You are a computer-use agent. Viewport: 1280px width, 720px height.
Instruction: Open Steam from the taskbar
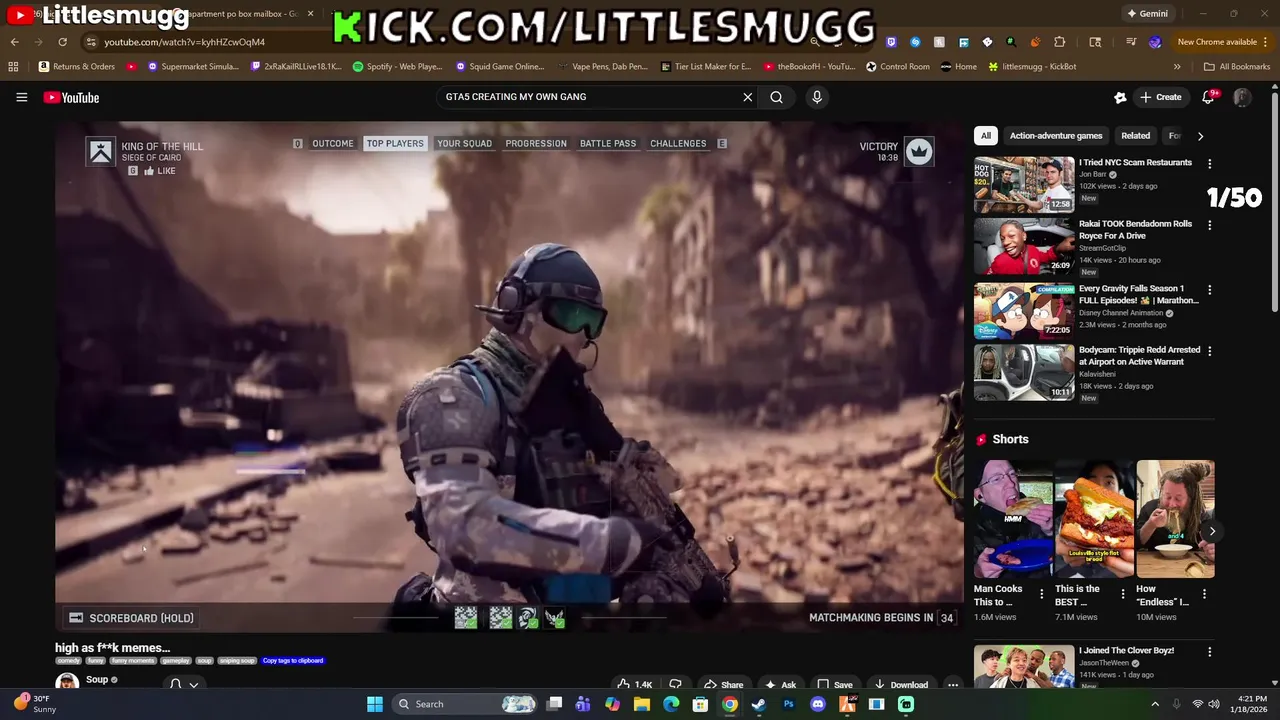click(759, 704)
